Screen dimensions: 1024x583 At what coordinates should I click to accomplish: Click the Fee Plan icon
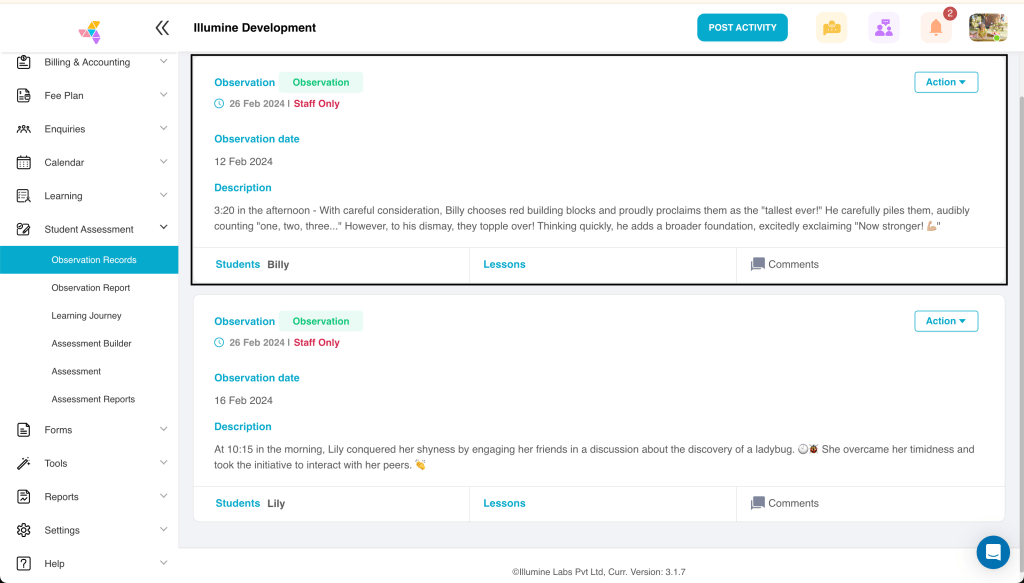point(24,95)
